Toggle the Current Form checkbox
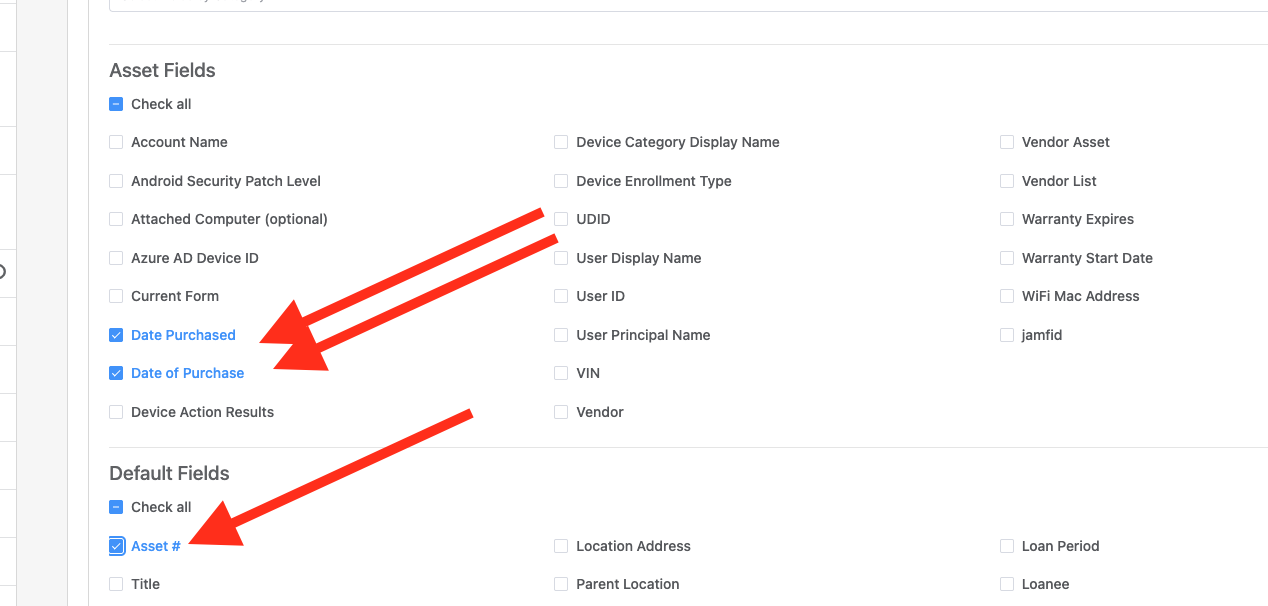This screenshot has width=1268, height=606. (116, 296)
